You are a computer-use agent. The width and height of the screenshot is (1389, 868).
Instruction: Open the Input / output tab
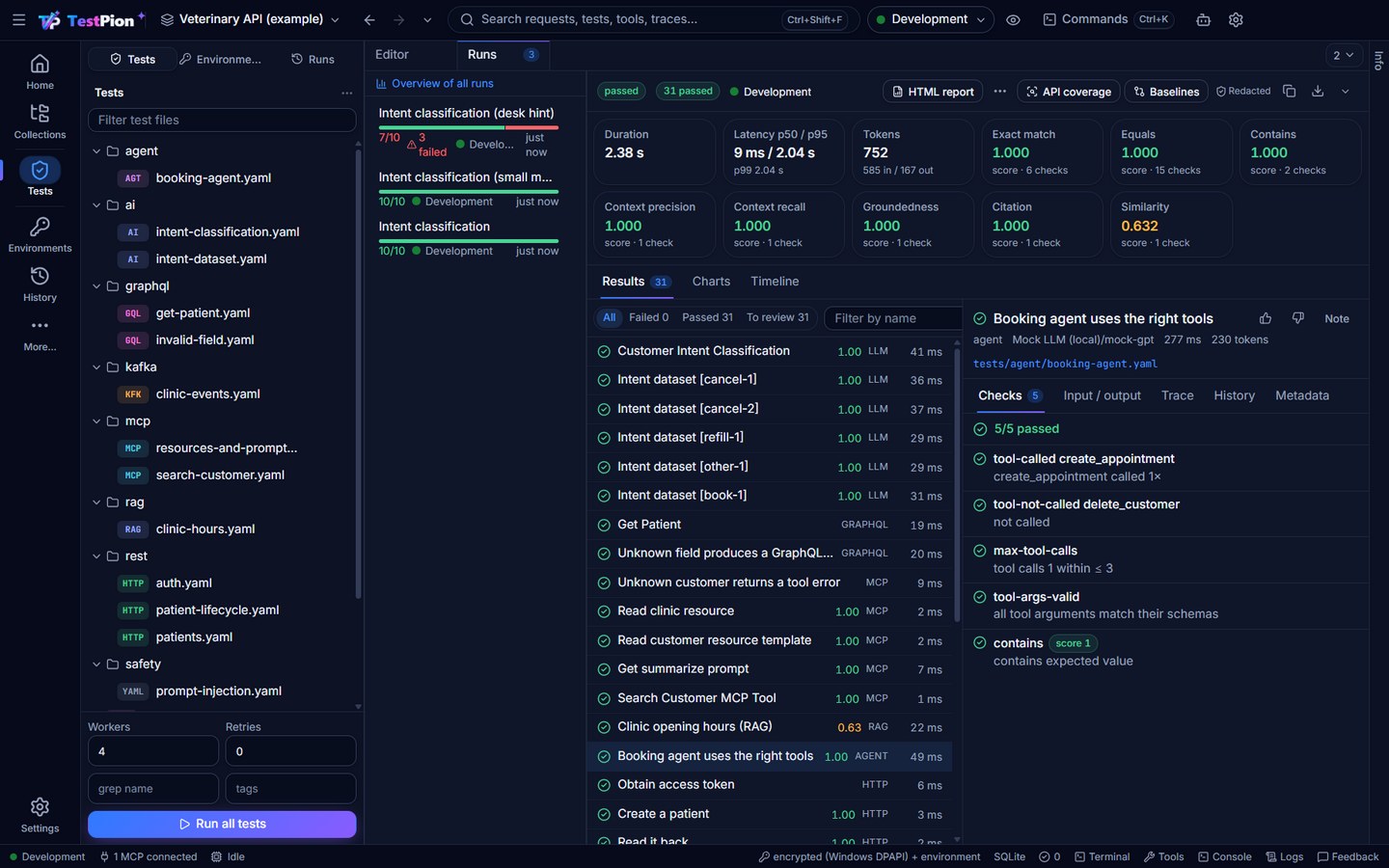1102,395
